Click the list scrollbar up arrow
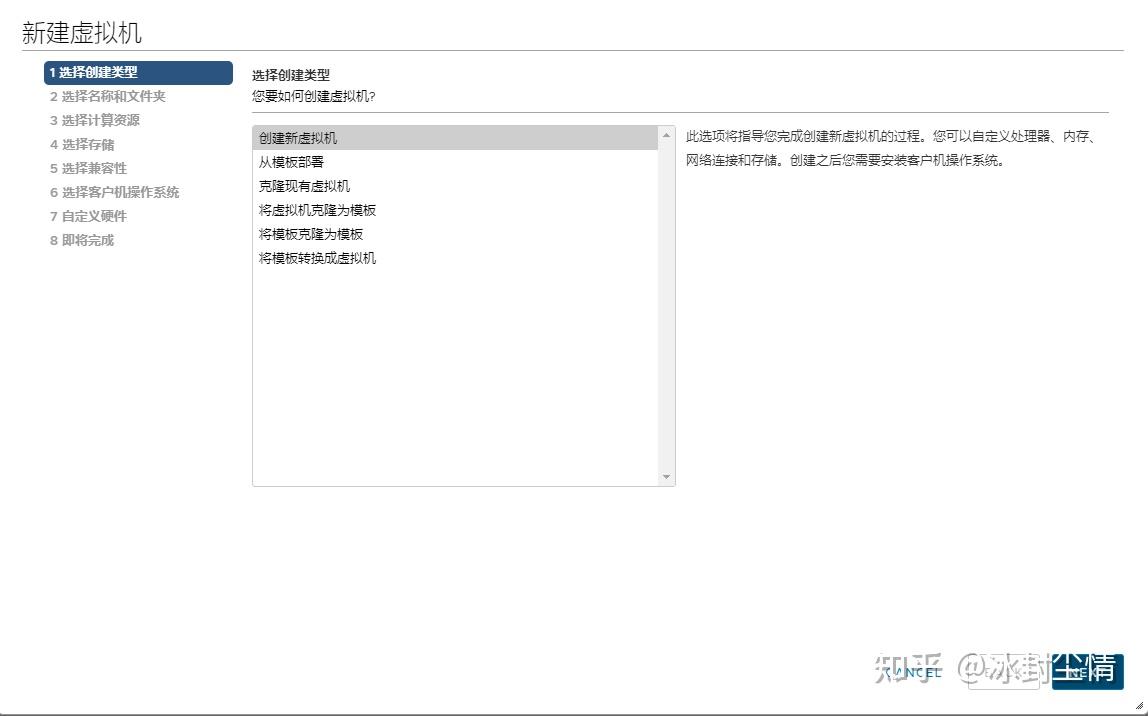This screenshot has width=1148, height=716. coord(666,135)
